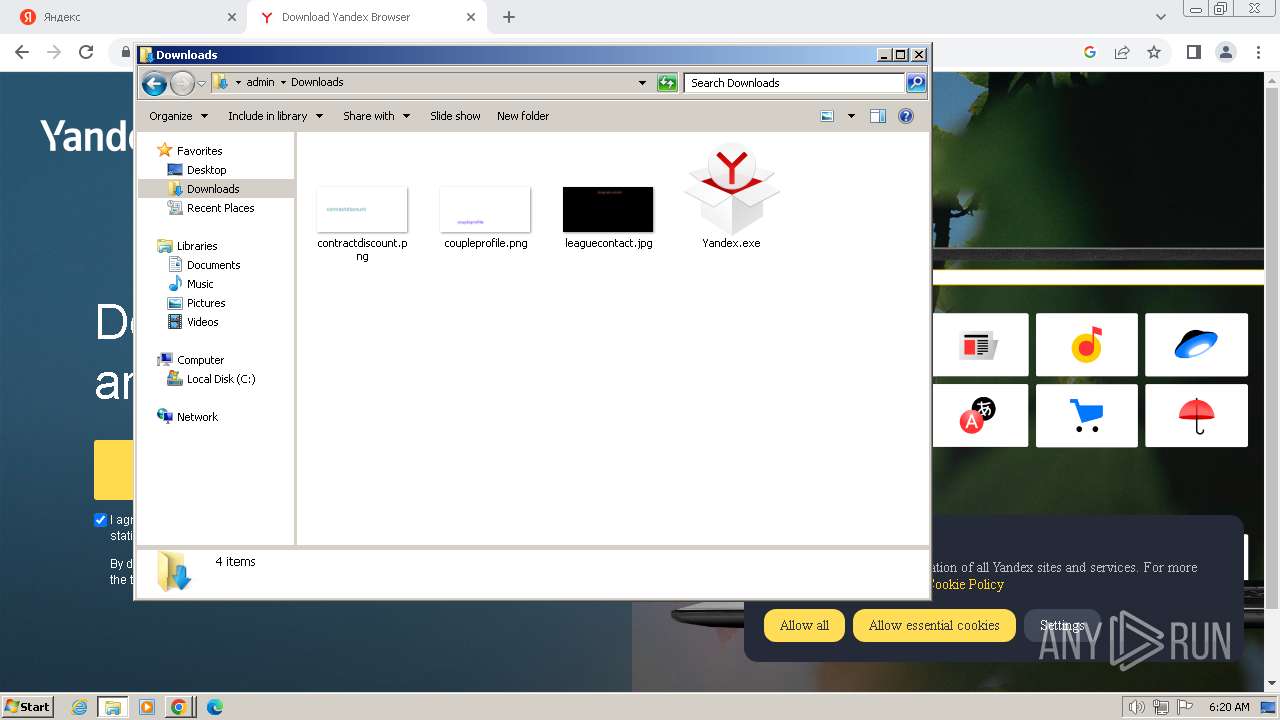Select the leaguecontact.jpg file
Screen dimensions: 1280x720
coord(608,218)
